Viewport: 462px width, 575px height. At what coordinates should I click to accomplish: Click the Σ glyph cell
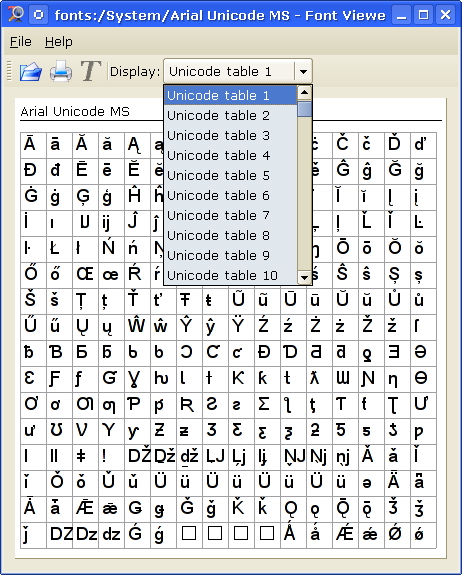coord(268,406)
